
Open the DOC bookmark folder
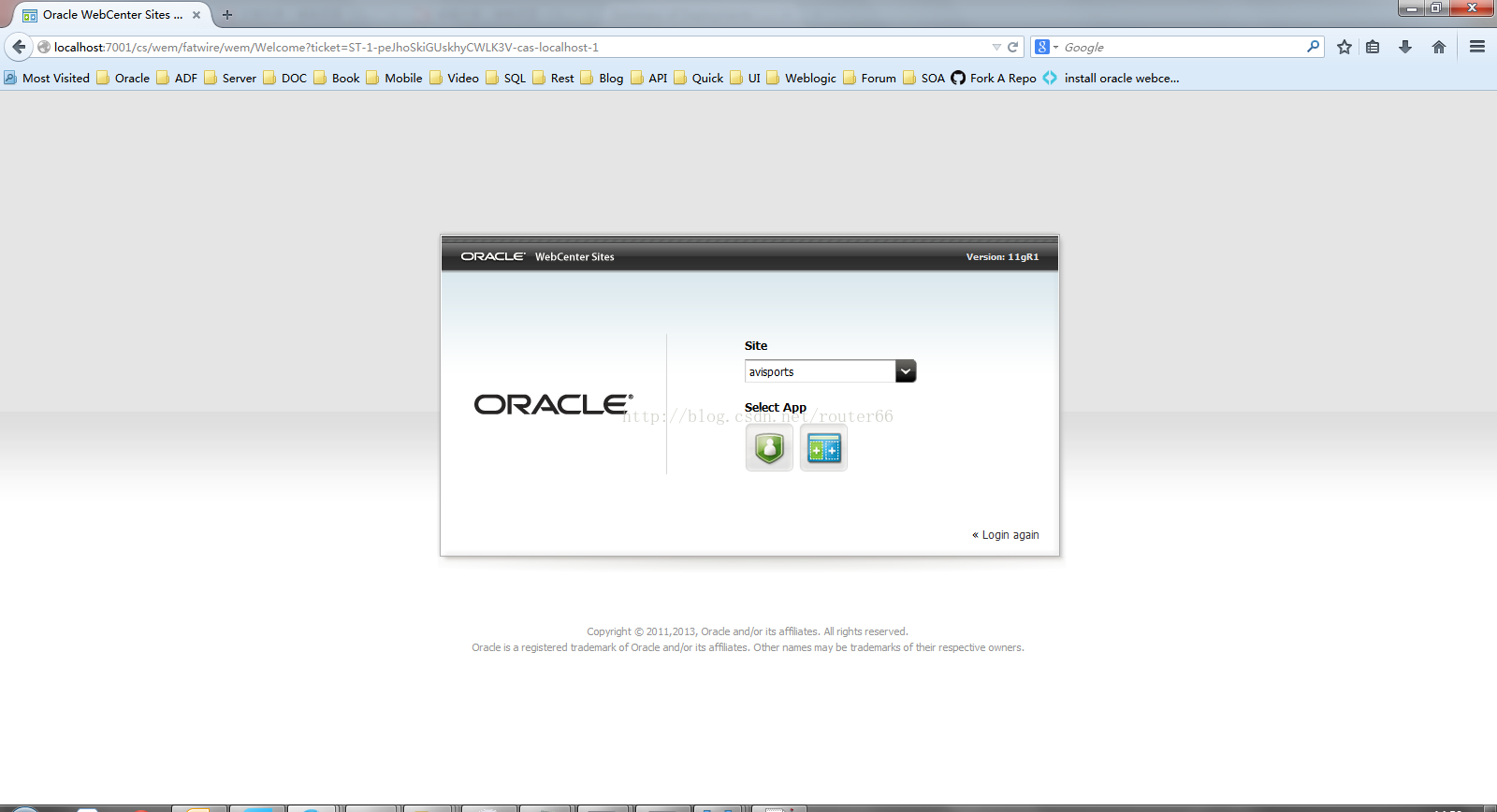[285, 78]
